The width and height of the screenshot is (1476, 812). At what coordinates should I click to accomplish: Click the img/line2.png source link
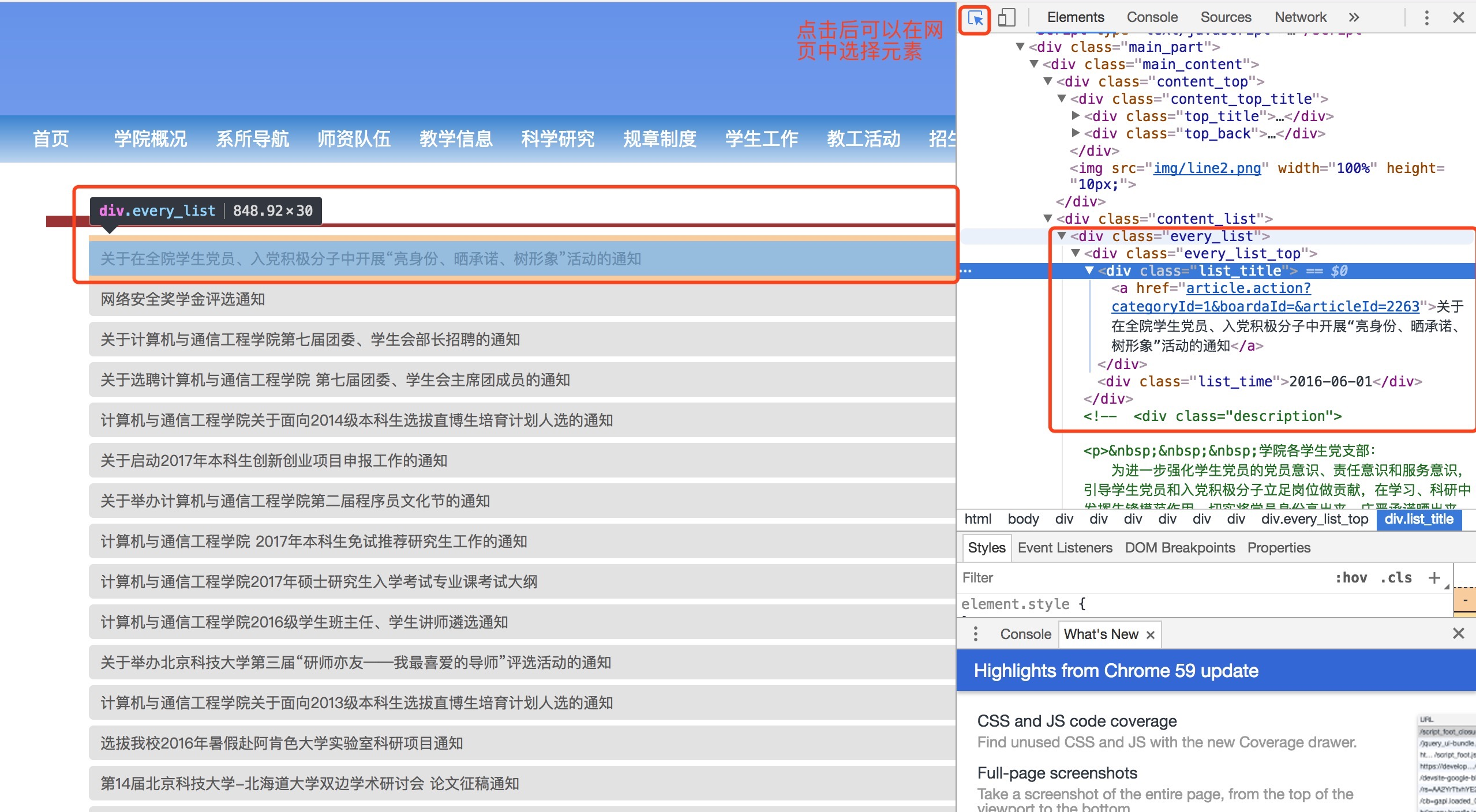point(1207,168)
